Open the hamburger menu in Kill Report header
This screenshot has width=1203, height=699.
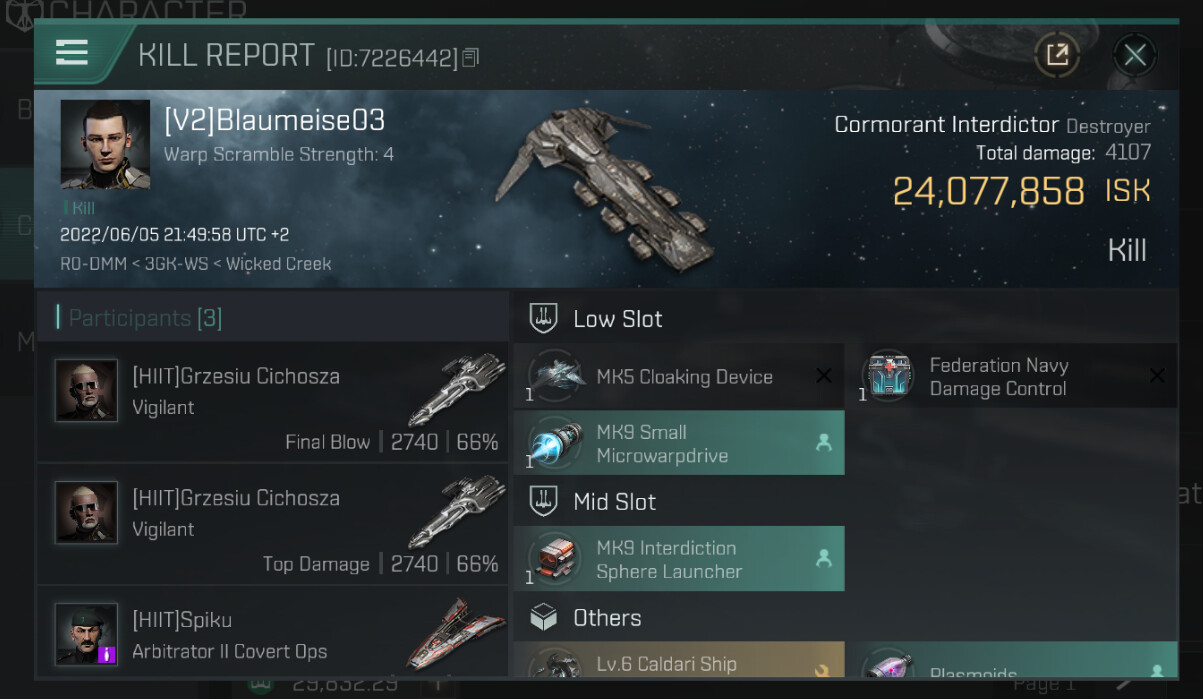(72, 53)
